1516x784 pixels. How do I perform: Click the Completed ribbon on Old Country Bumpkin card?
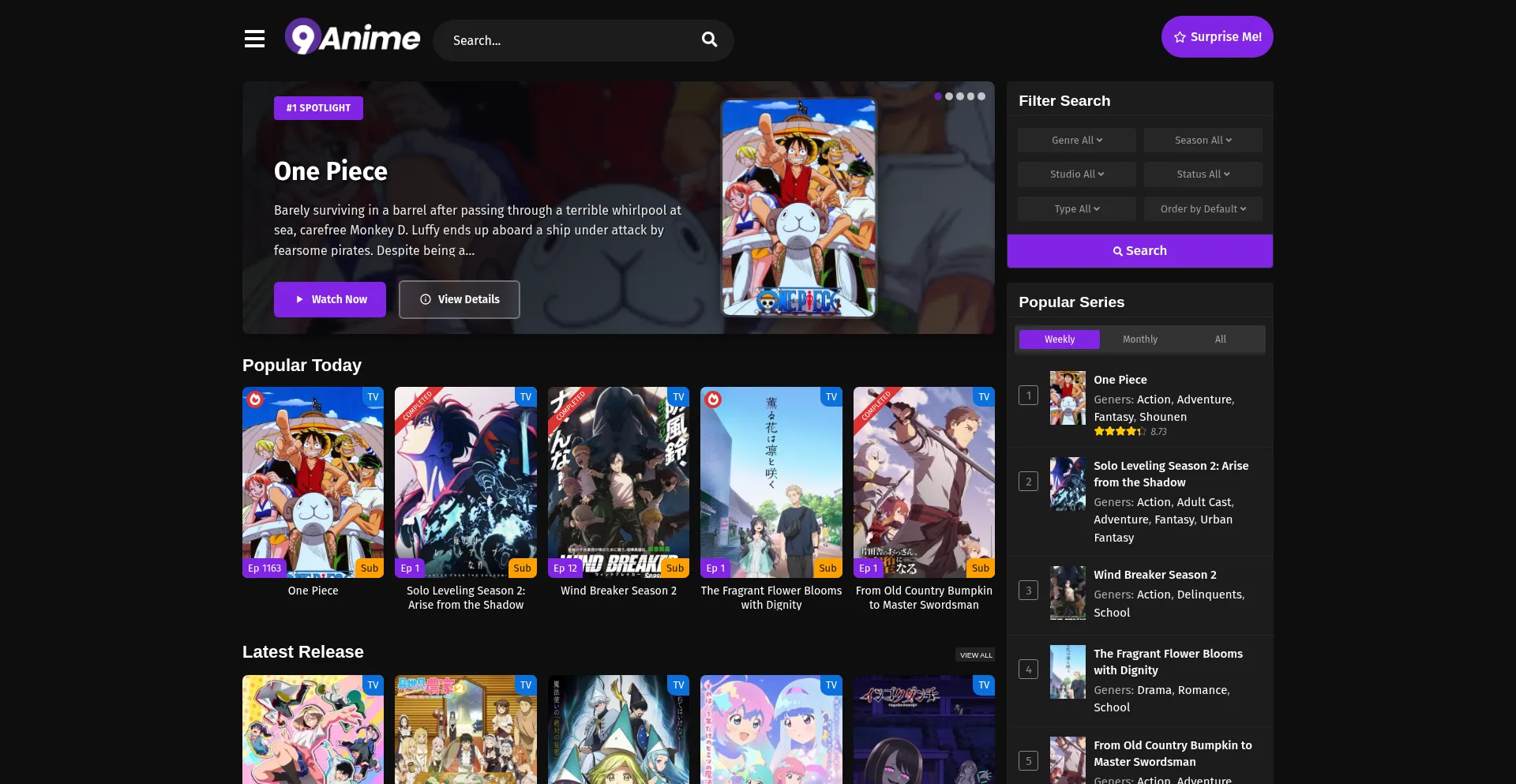(876, 406)
